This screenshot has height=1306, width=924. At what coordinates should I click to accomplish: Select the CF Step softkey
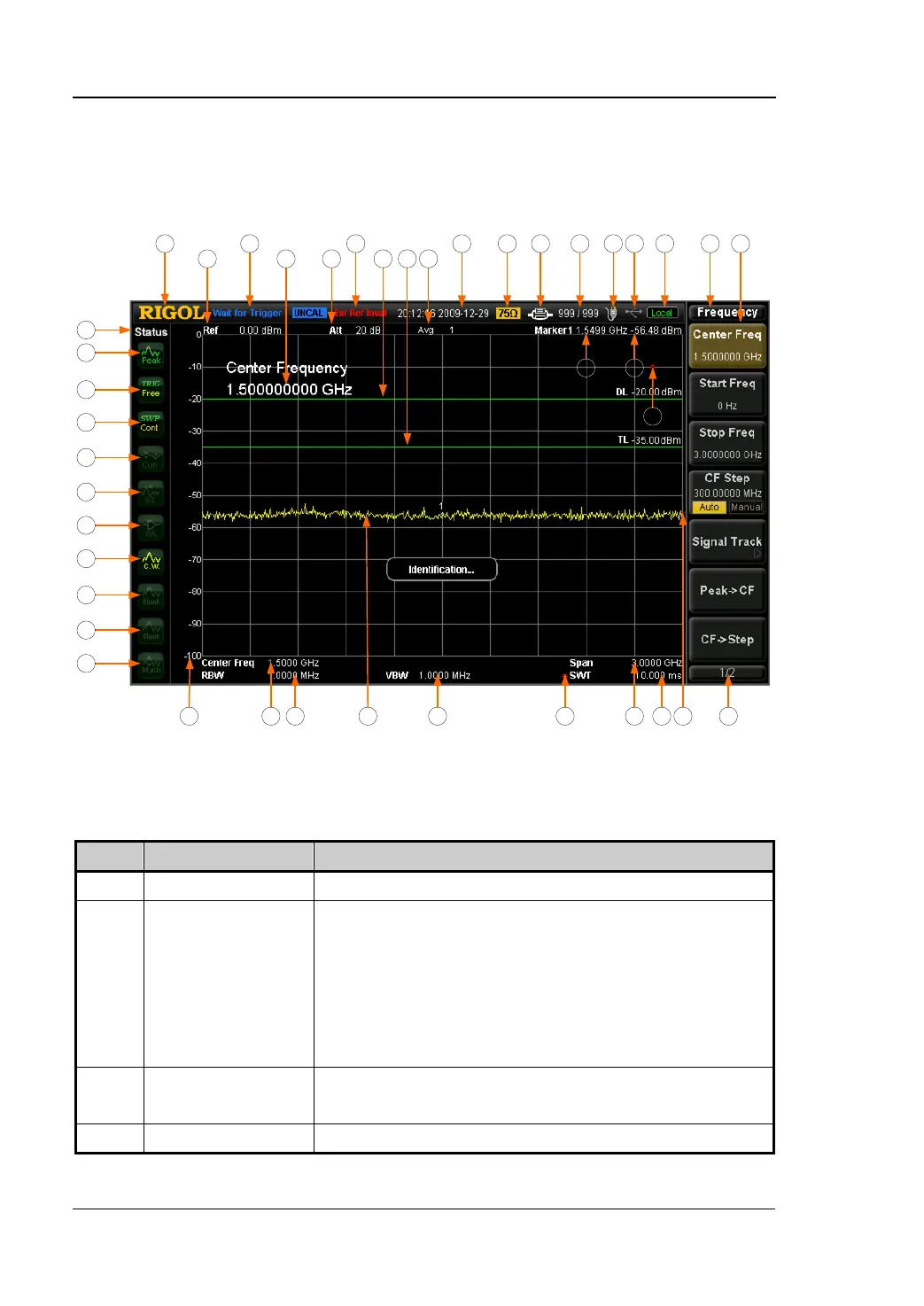pos(727,492)
